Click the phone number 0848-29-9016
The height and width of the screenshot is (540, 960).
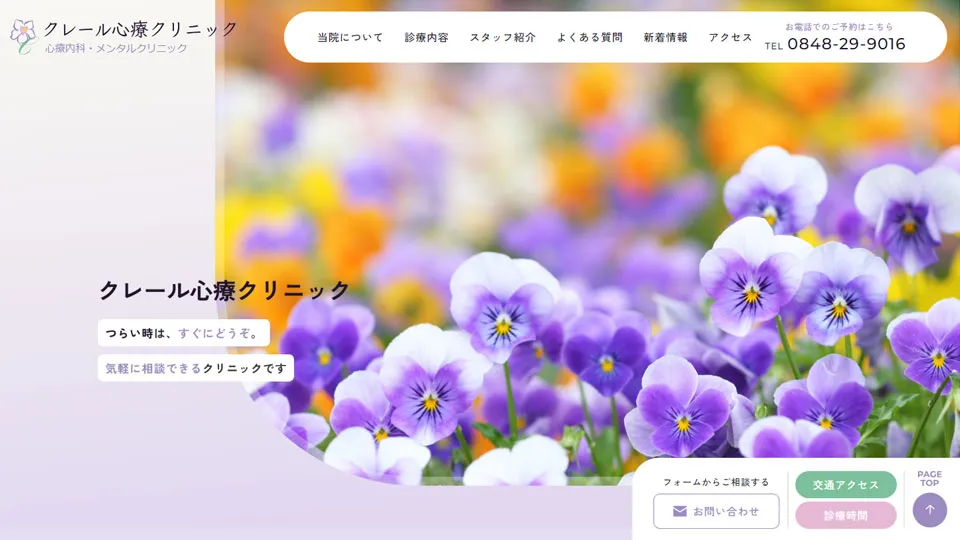pyautogui.click(x=845, y=44)
